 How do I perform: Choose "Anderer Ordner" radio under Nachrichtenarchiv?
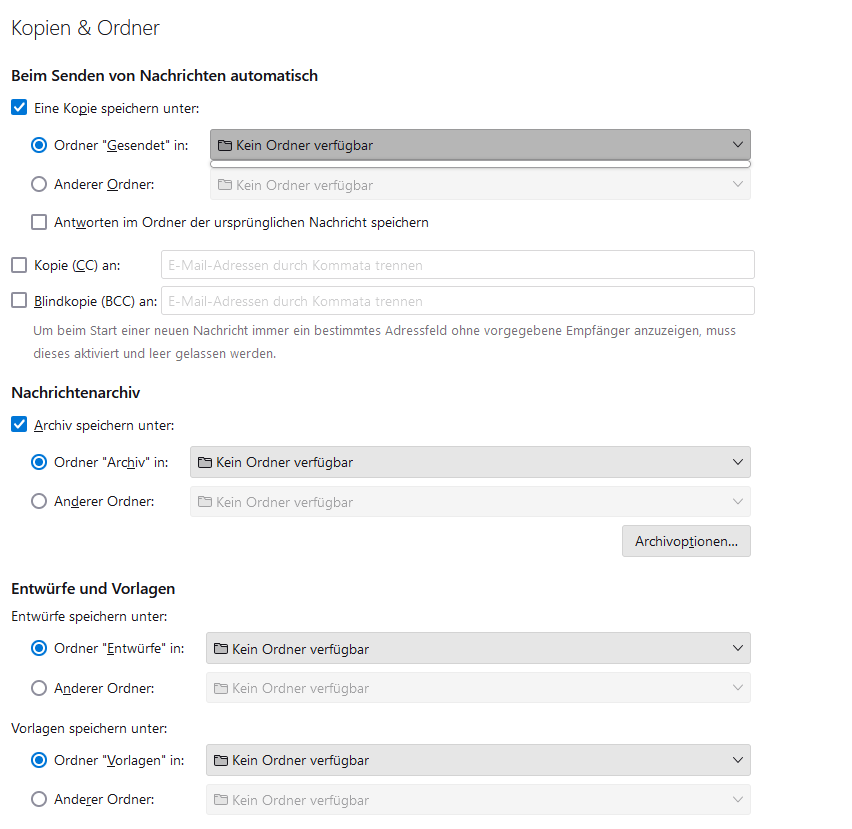coord(39,501)
